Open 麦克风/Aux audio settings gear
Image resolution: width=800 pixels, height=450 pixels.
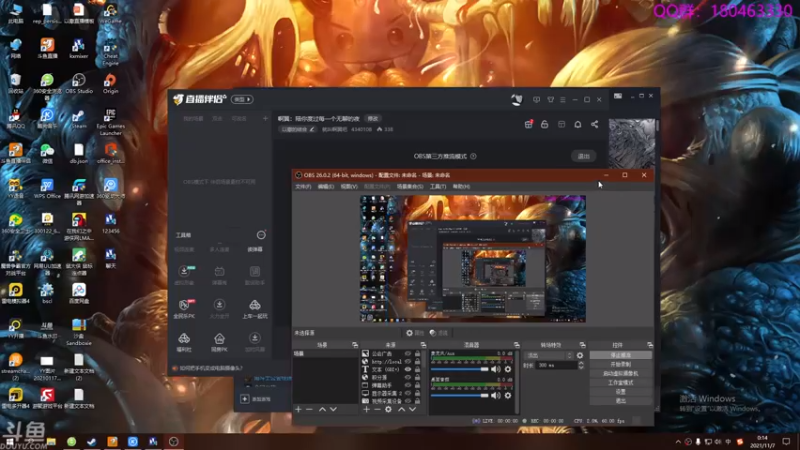point(508,369)
